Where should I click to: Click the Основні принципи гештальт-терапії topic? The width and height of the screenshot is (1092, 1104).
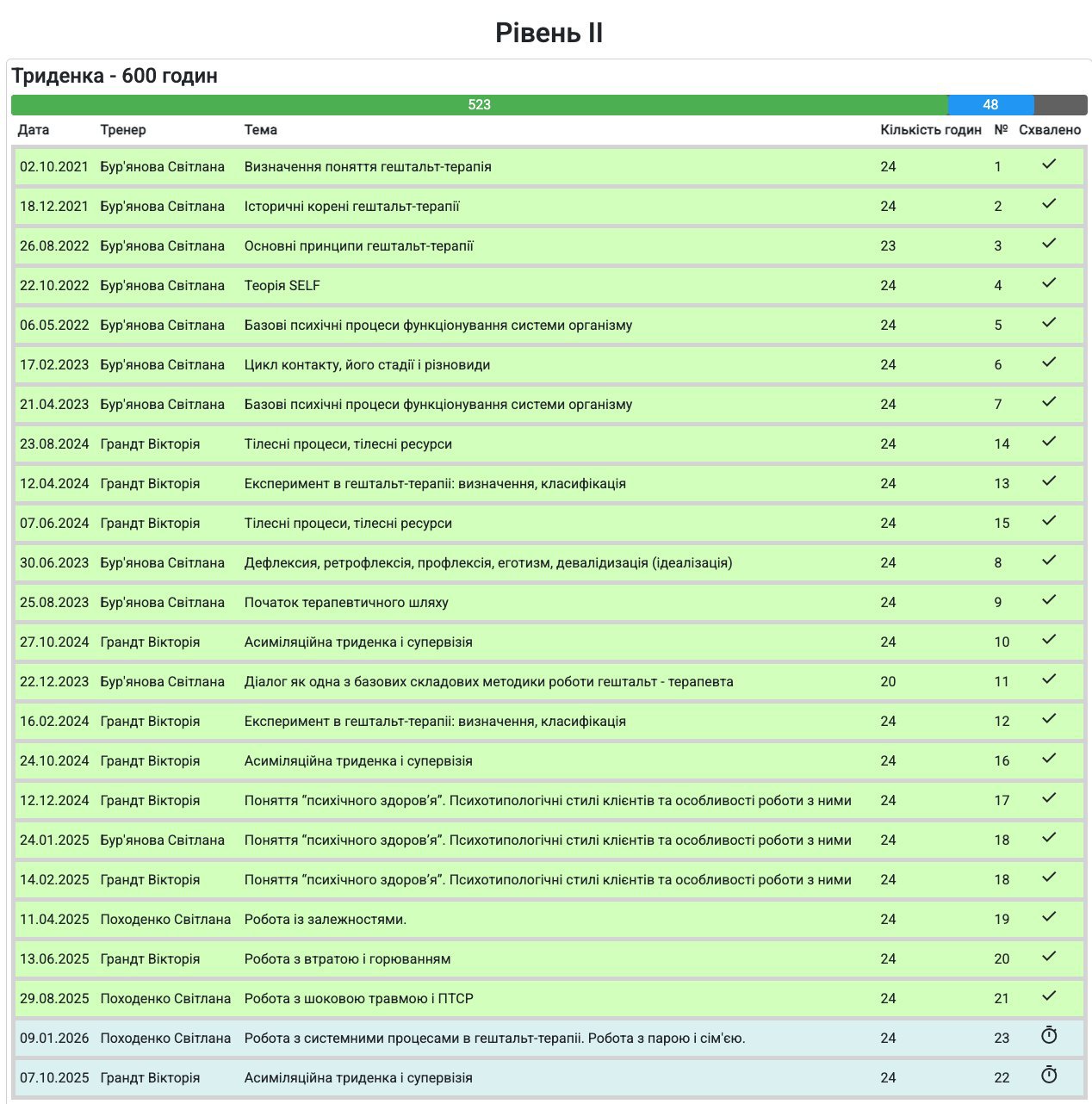358,246
